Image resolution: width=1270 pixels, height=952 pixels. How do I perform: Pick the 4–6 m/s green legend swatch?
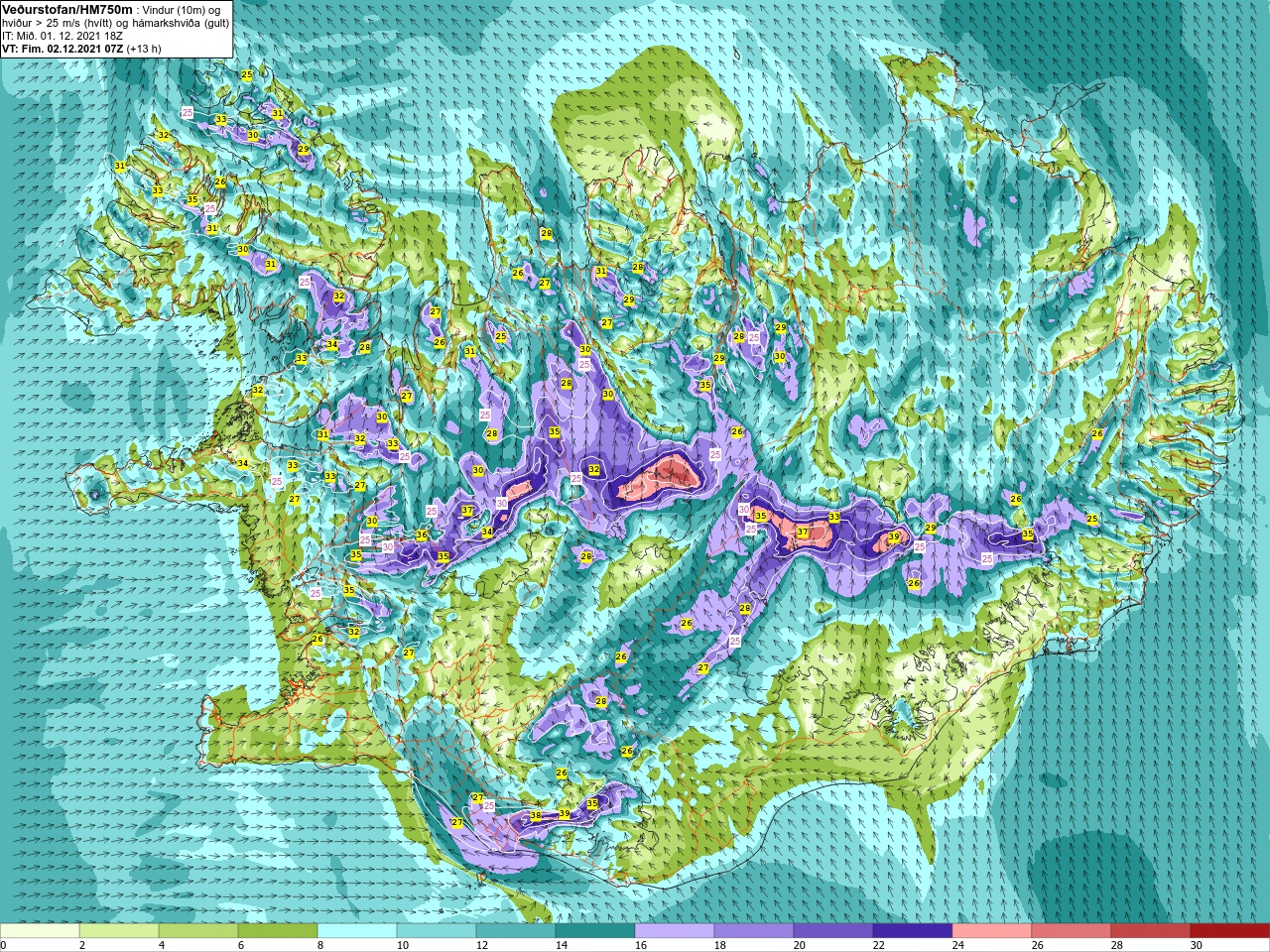point(198,931)
